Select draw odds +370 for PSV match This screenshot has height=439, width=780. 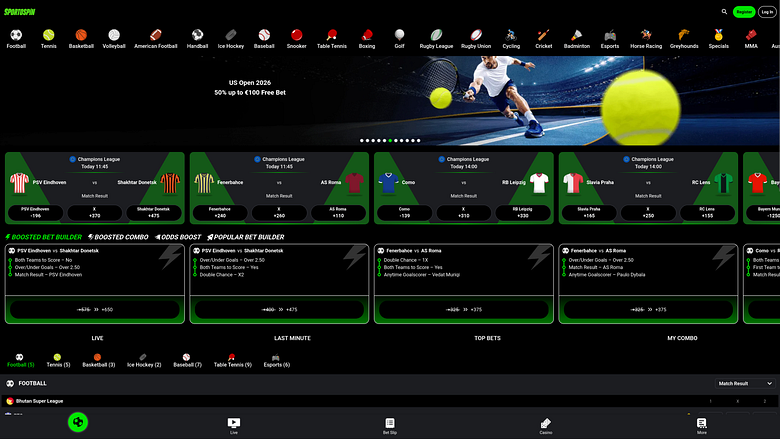coord(95,213)
